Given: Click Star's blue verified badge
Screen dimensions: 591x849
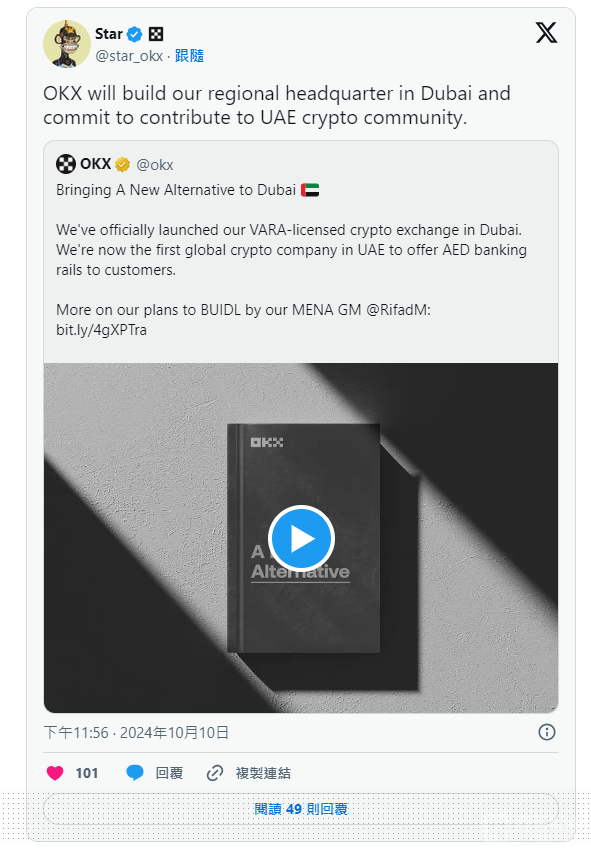Looking at the screenshot, I should (x=134, y=35).
